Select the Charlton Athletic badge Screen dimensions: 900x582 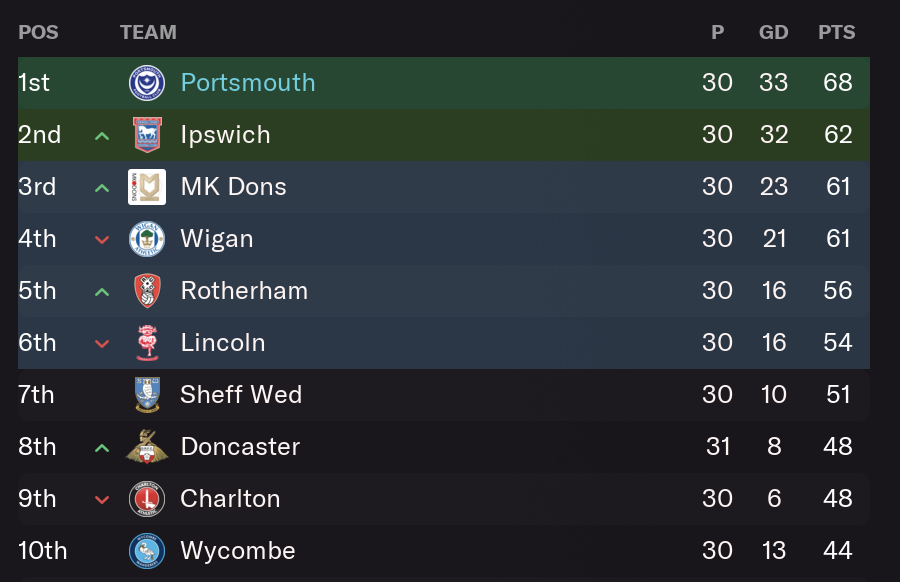tap(147, 499)
